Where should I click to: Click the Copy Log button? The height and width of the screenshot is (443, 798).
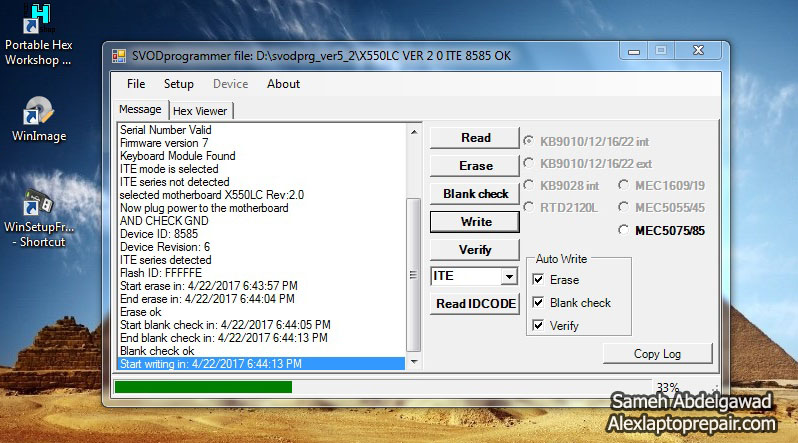(658, 354)
